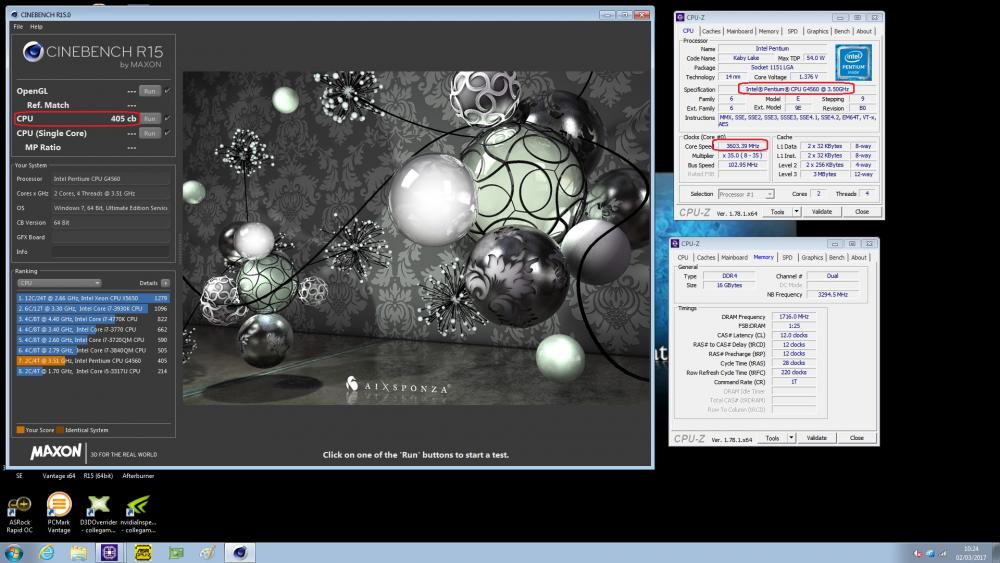Open Mainboard tab in lower CPU-Z window
This screenshot has height=563, width=1000.
pyautogui.click(x=734, y=258)
